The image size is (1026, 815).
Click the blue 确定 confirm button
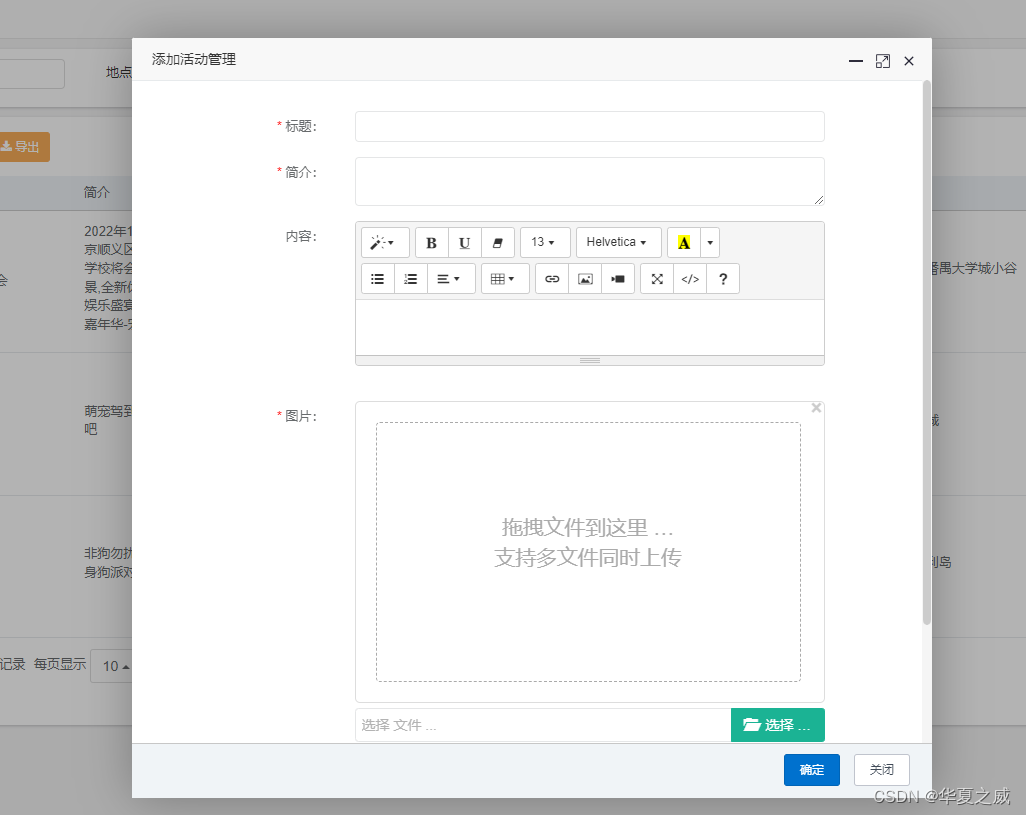pyautogui.click(x=811, y=770)
